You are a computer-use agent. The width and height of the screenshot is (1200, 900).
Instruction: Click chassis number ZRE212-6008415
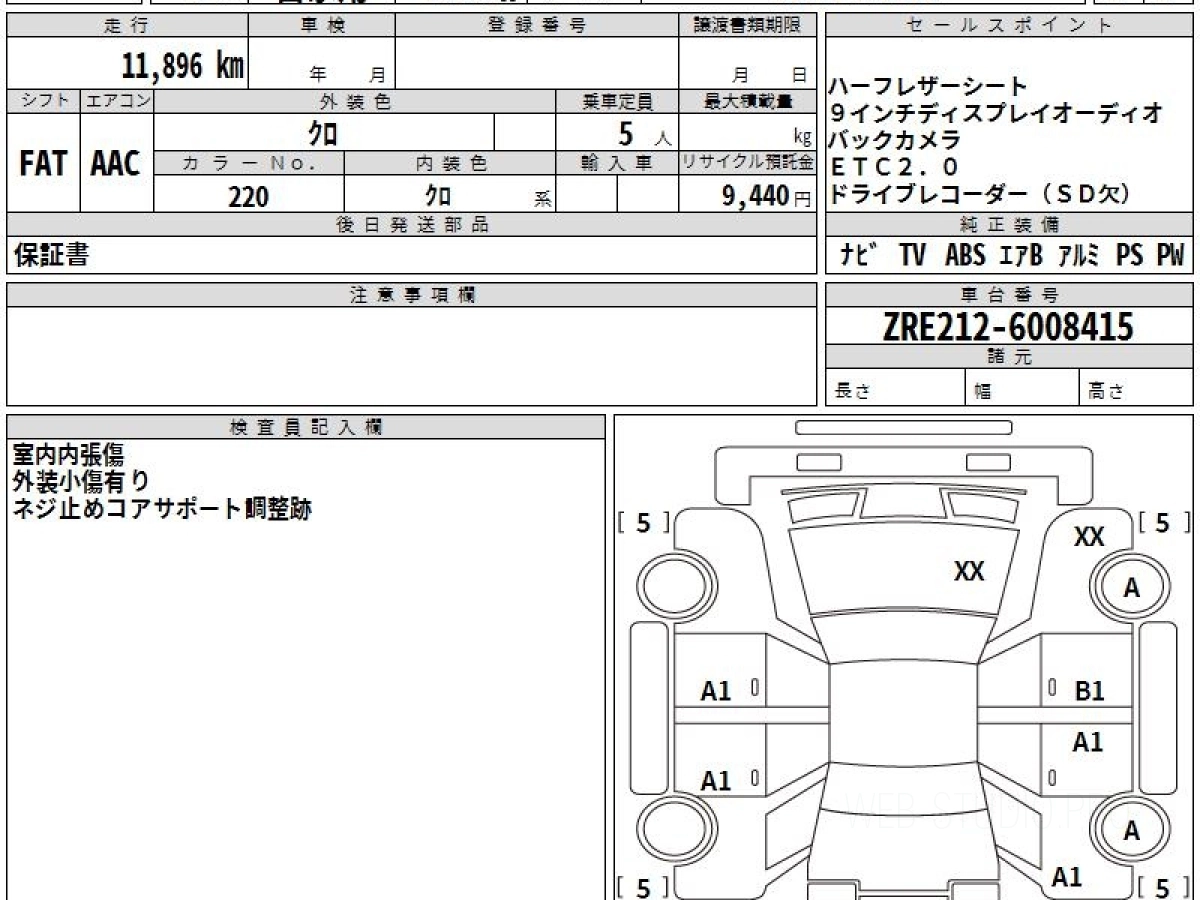pyautogui.click(x=1009, y=327)
